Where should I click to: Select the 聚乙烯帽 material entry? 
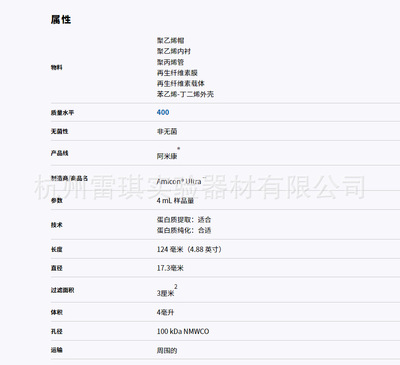pos(170,41)
